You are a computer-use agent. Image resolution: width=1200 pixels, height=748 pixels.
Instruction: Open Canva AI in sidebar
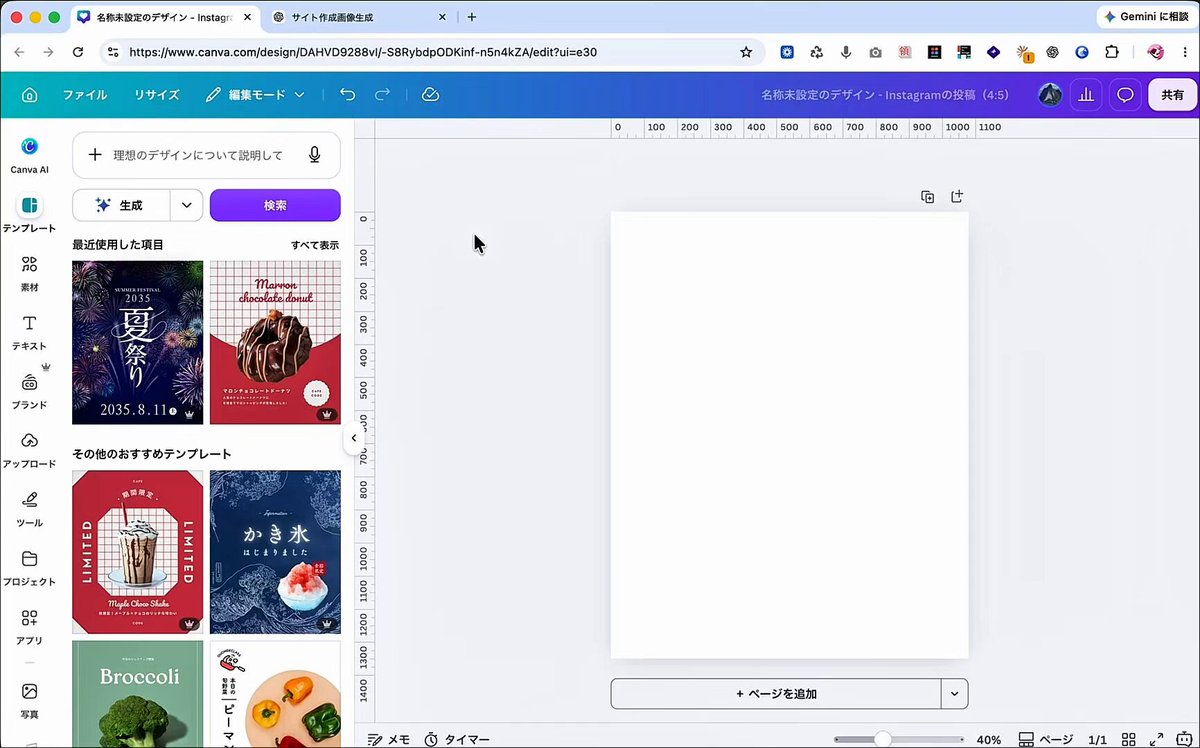(x=30, y=154)
